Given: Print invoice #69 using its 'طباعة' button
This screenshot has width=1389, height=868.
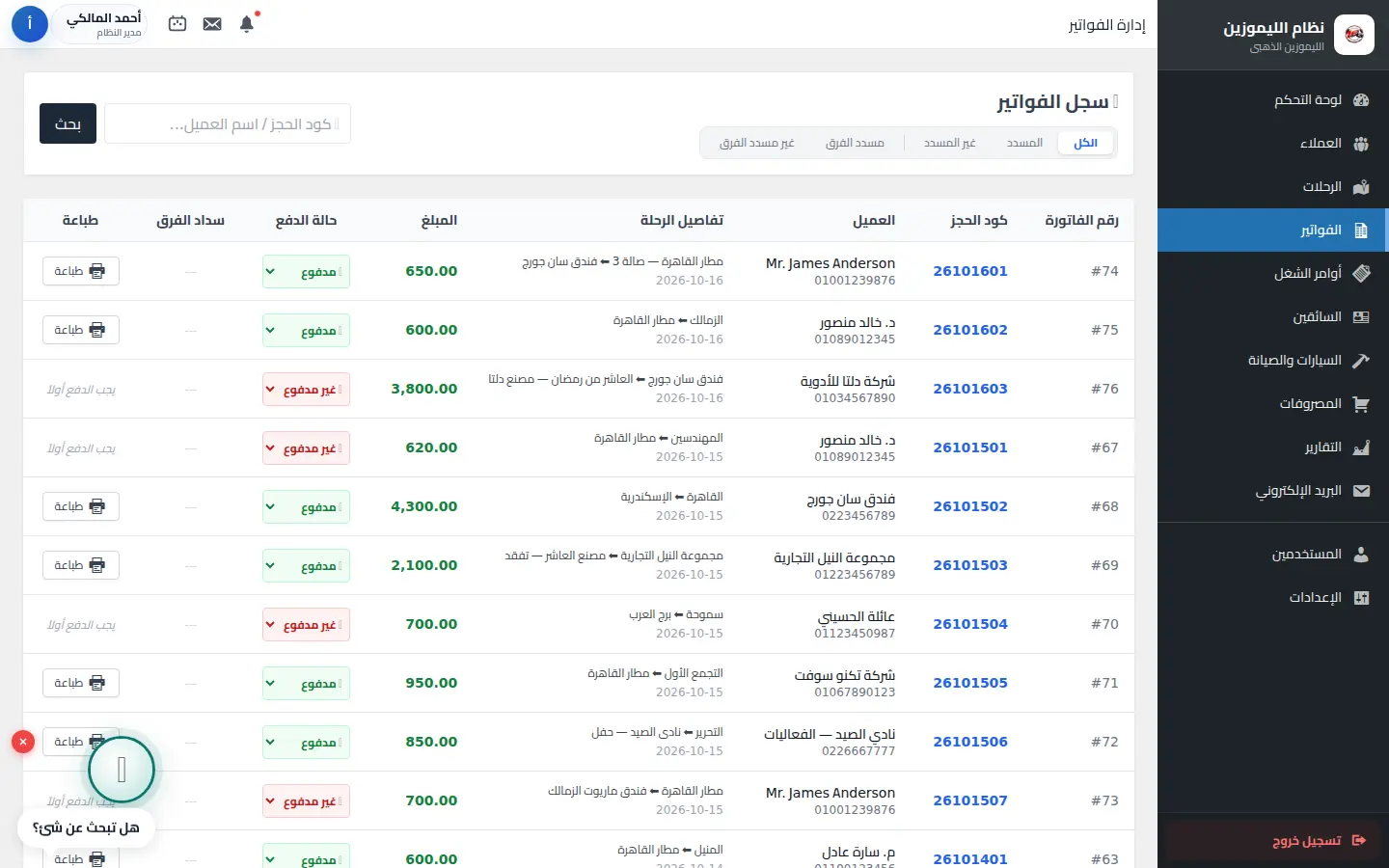Looking at the screenshot, I should [81, 565].
